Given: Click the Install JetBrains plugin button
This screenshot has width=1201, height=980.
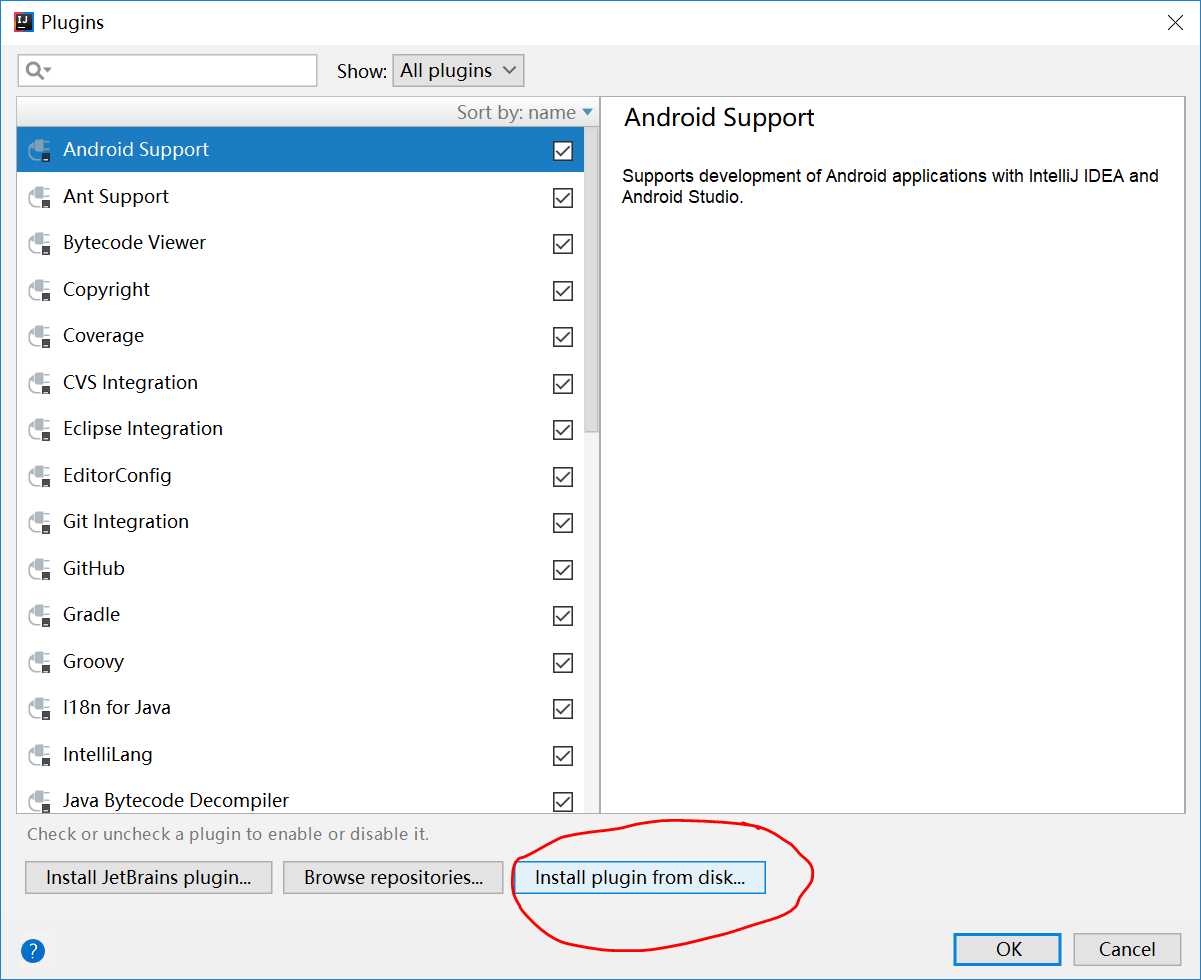Looking at the screenshot, I should tap(148, 878).
